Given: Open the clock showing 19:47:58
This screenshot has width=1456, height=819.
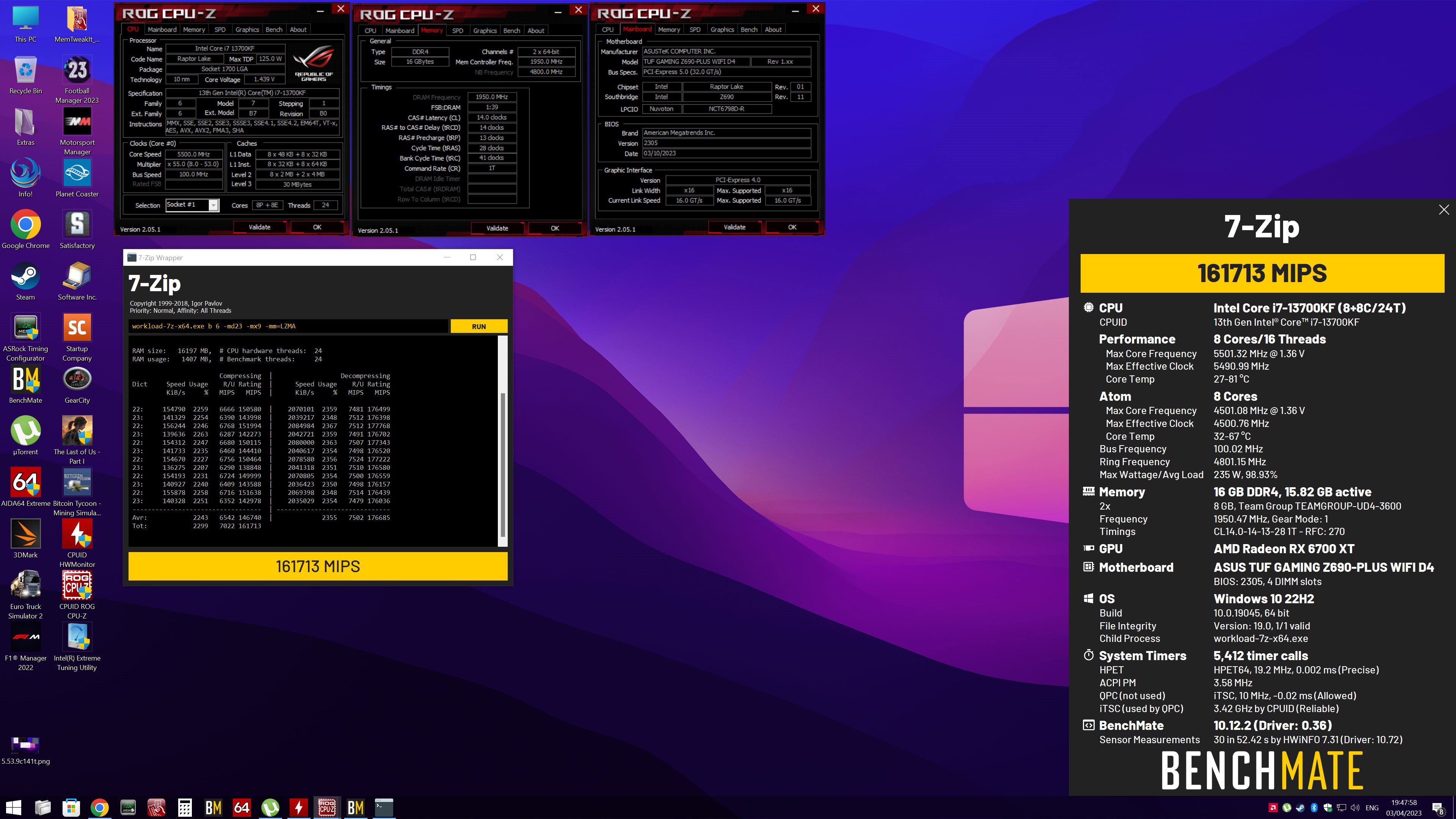Looking at the screenshot, I should [1403, 808].
